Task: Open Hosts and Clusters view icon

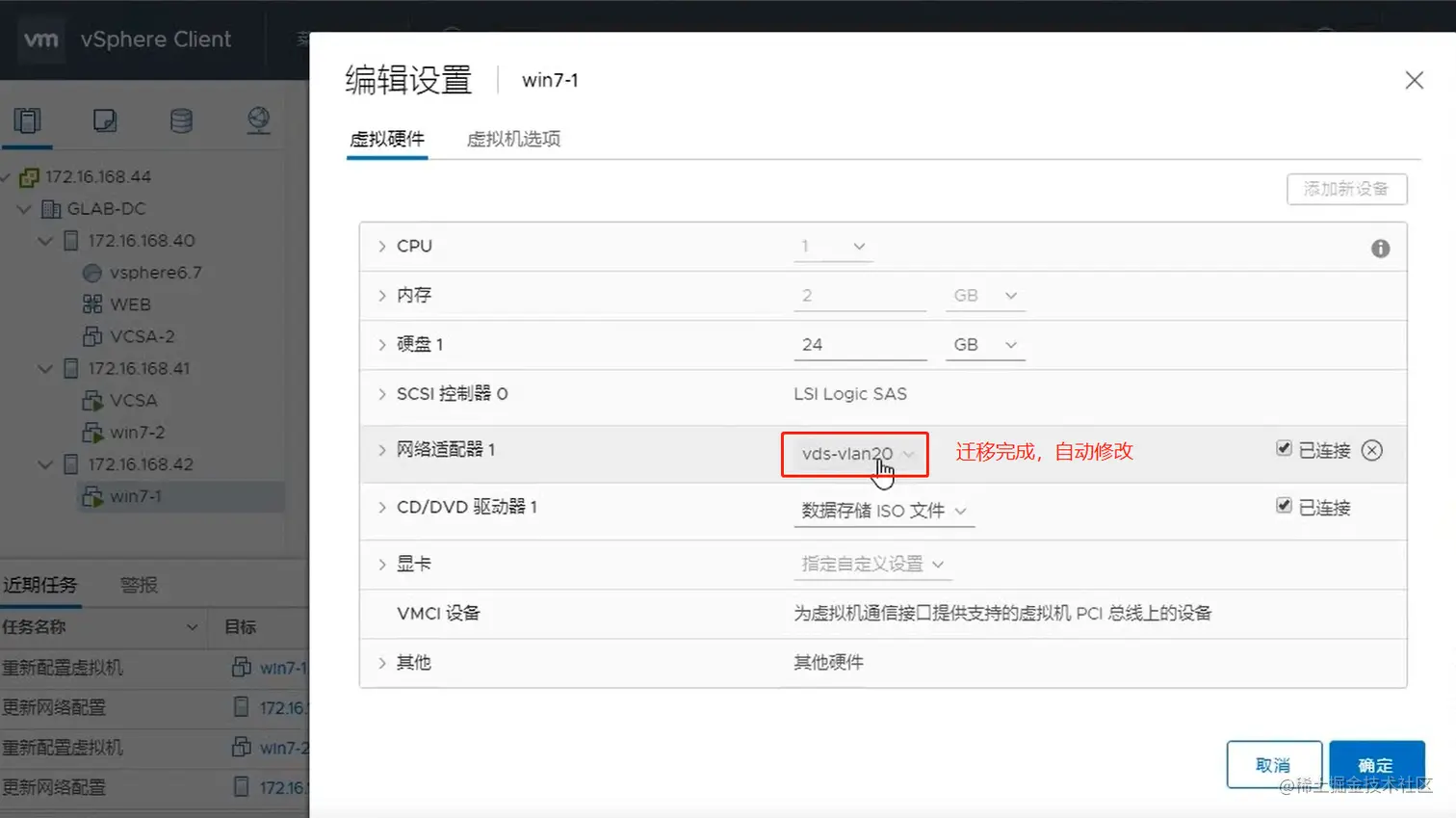Action: [x=27, y=120]
